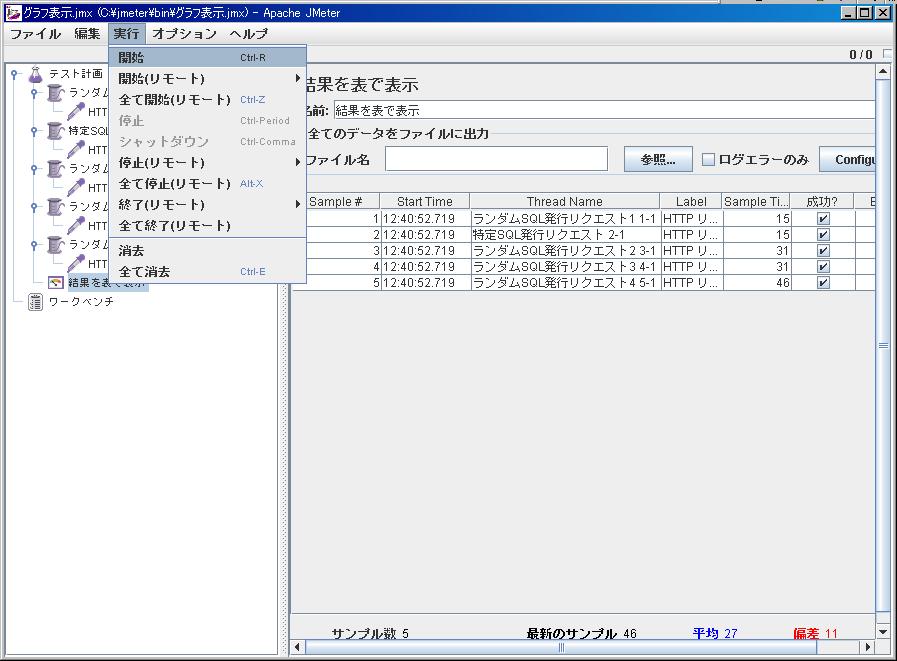This screenshot has width=897, height=661.
Task: Select fifth HTTP request pipette icon
Action: (x=76, y=263)
